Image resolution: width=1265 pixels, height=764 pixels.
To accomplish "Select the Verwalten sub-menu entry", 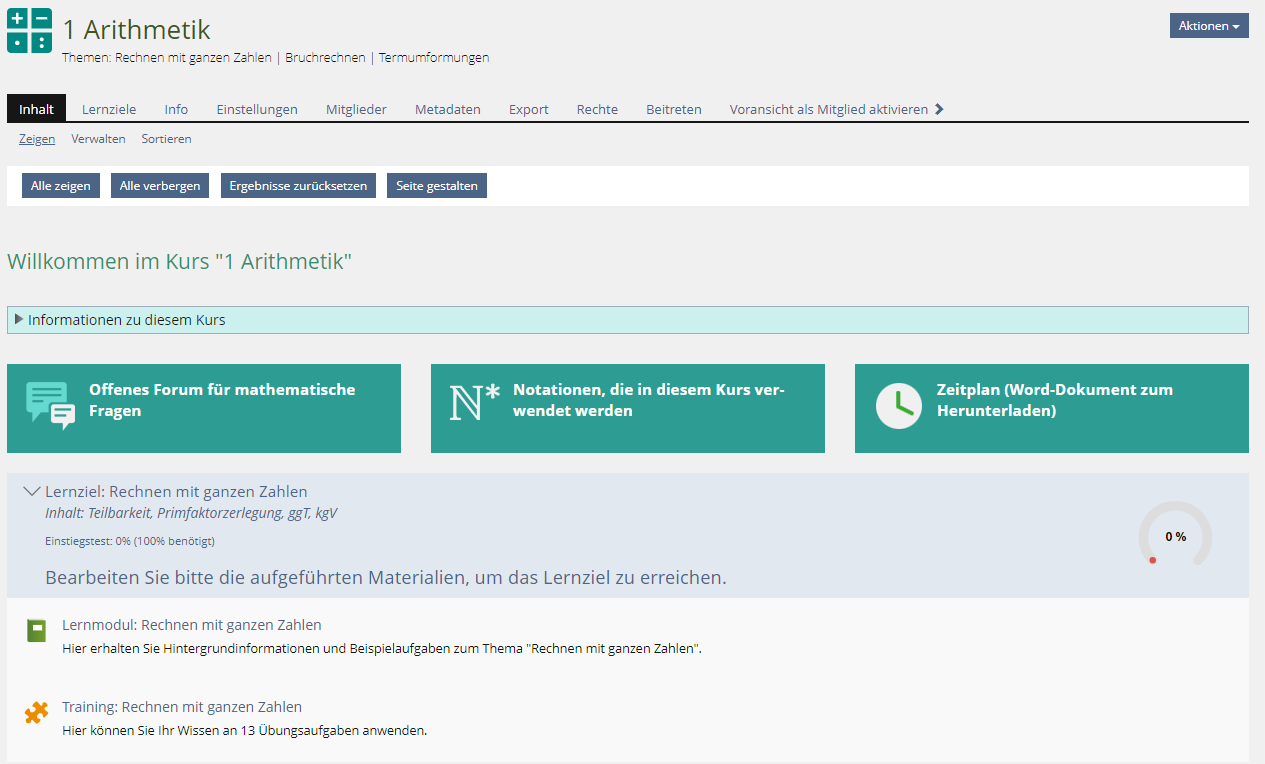I will point(97,138).
